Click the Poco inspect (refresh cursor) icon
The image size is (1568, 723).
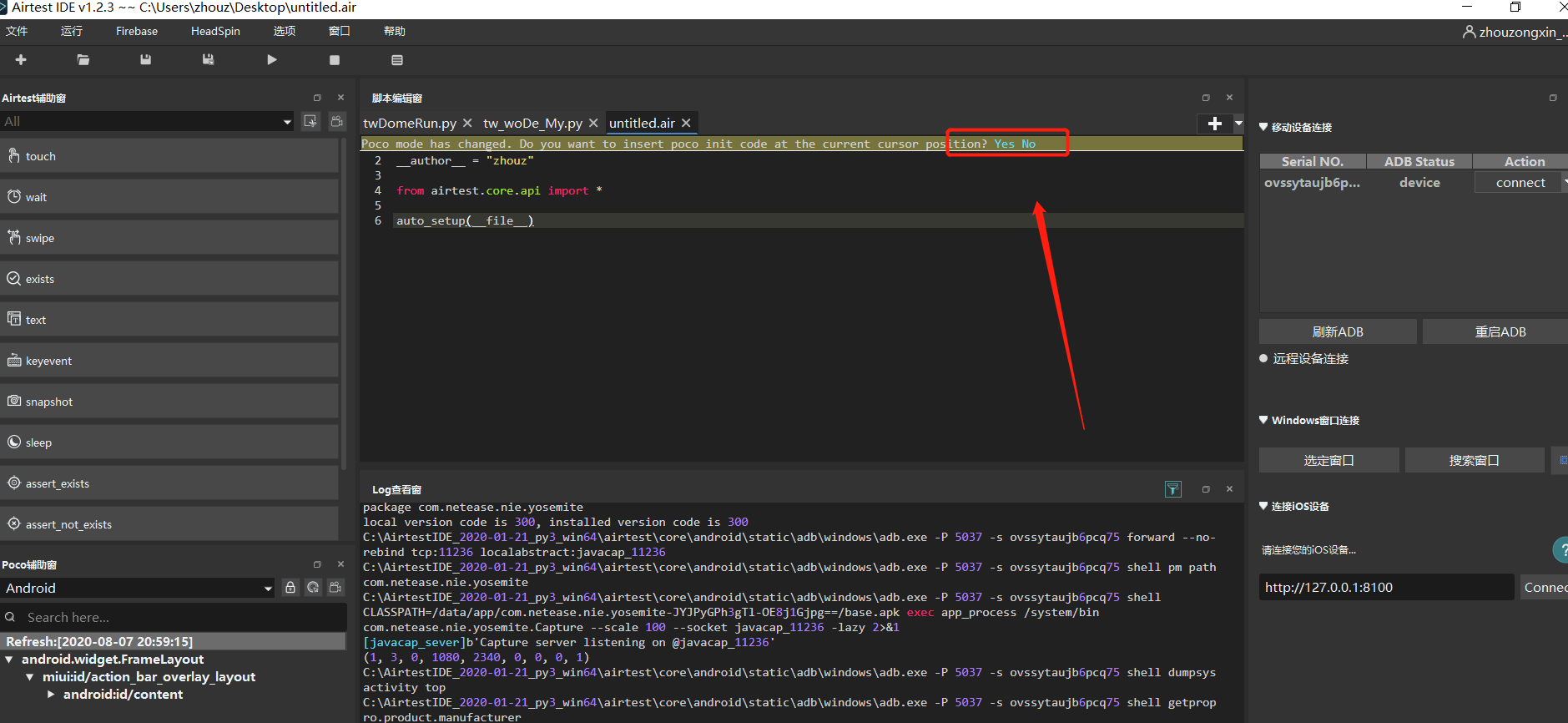(313, 588)
